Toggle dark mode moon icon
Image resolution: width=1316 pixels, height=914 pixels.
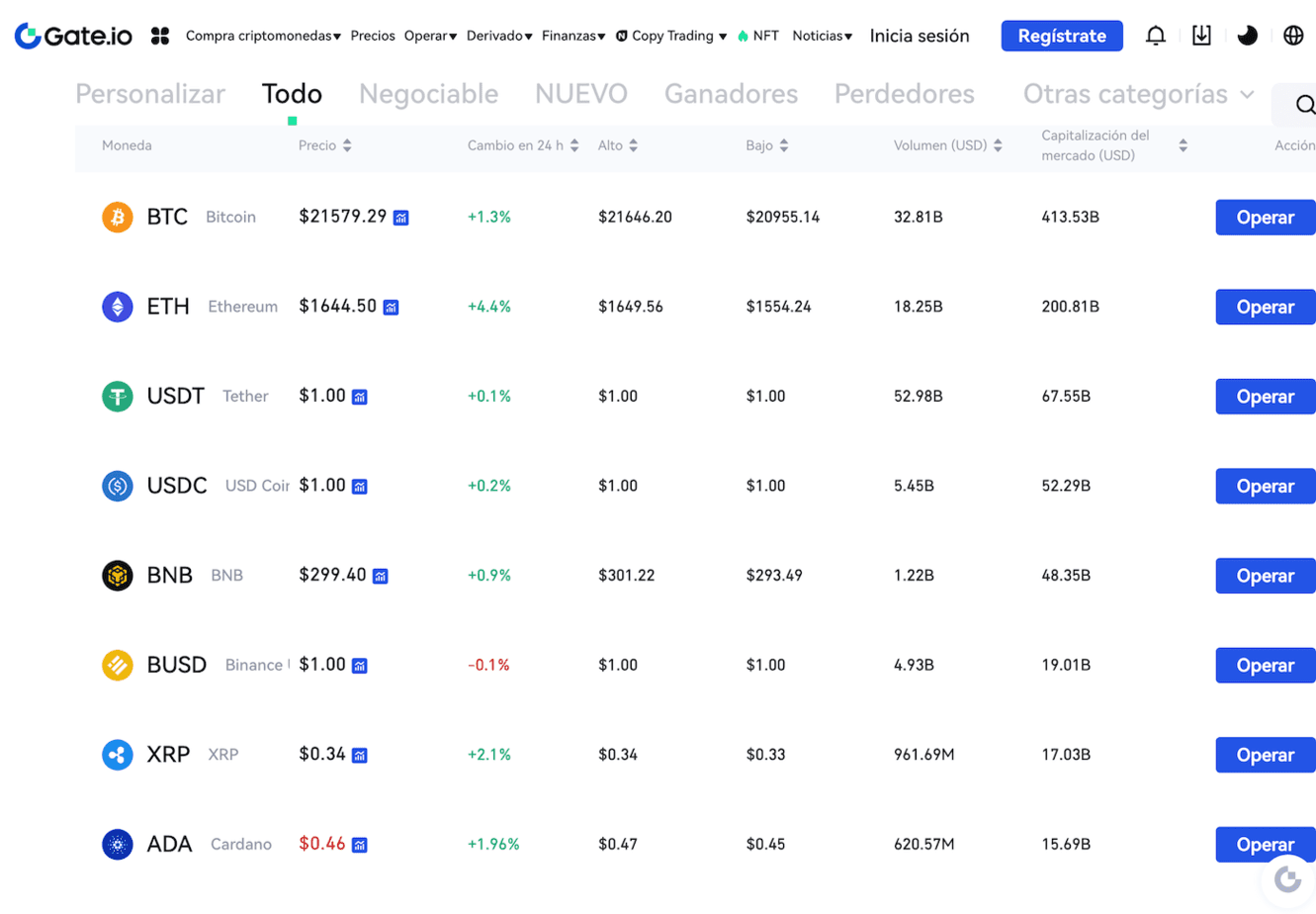click(1248, 36)
